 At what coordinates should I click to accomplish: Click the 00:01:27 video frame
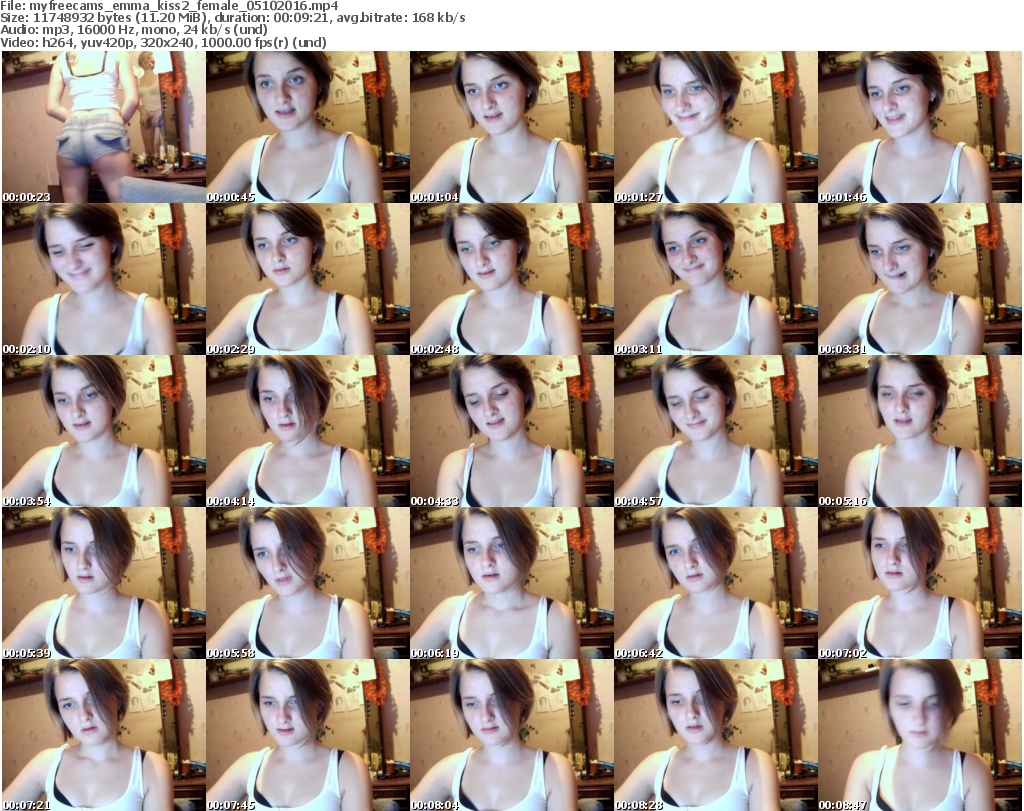715,127
